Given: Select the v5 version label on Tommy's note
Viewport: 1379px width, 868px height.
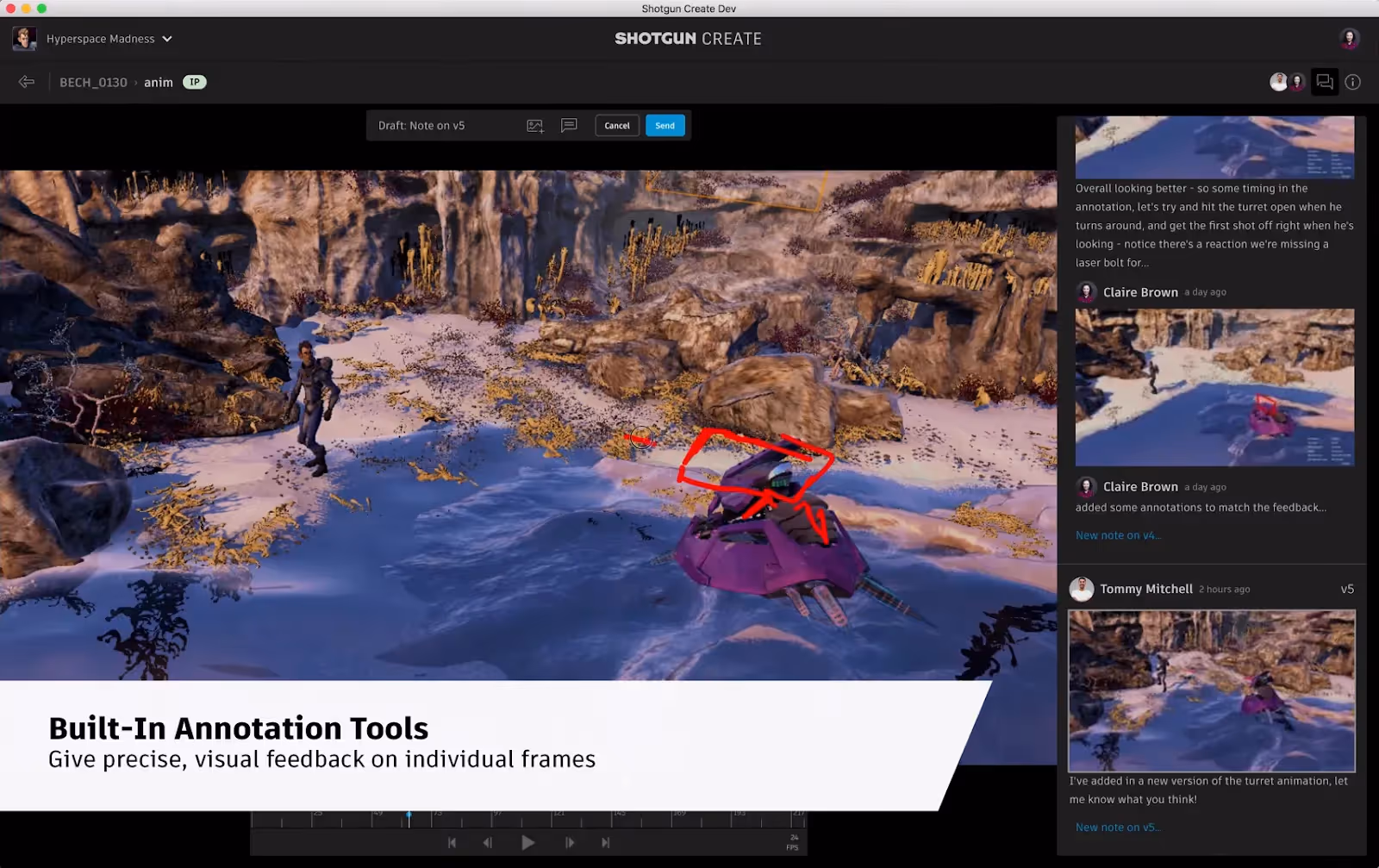Looking at the screenshot, I should coord(1347,590).
